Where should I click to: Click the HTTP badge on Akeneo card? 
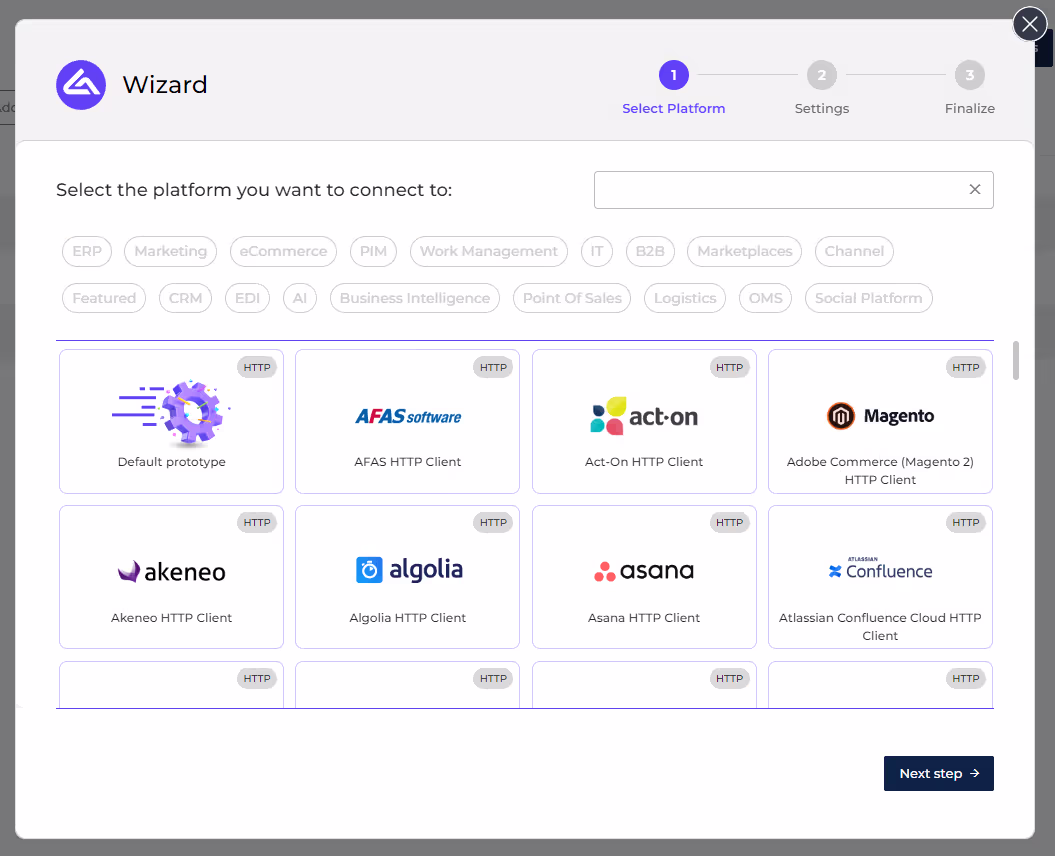[257, 522]
